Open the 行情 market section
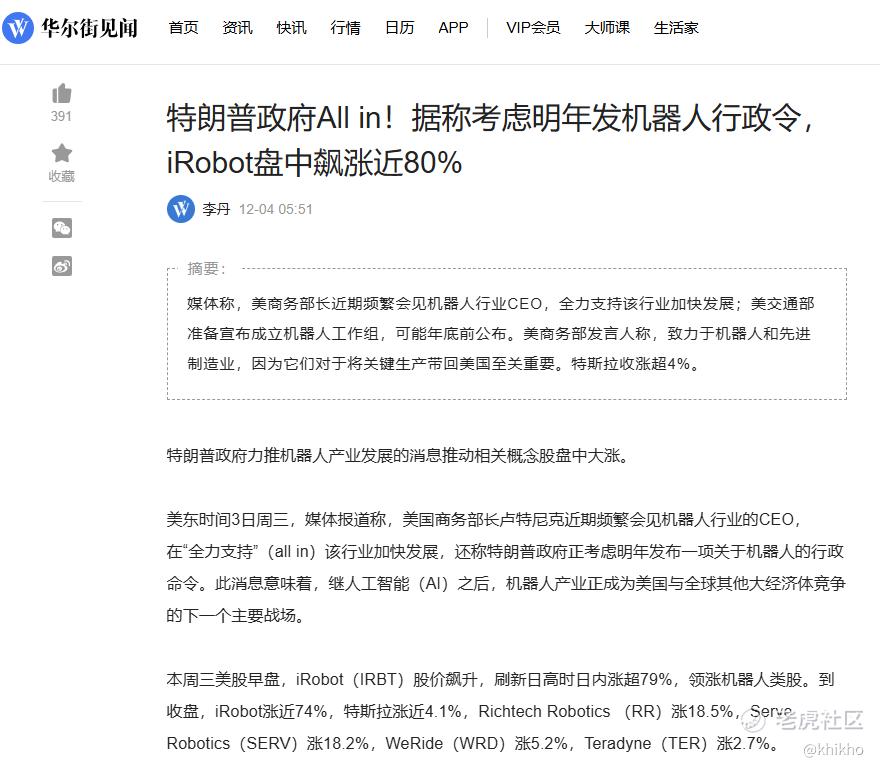 click(x=345, y=28)
